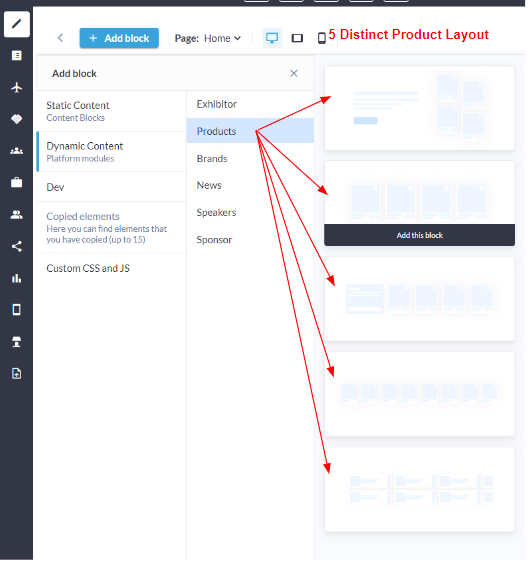Click the diamond icon in sidebar
The height and width of the screenshot is (573, 531).
[16, 119]
